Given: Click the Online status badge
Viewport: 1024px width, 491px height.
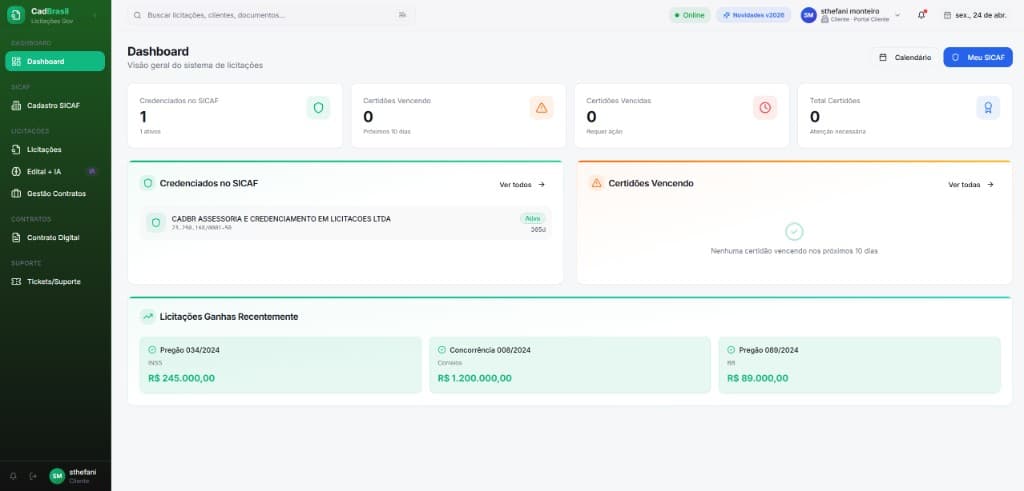Looking at the screenshot, I should [690, 15].
